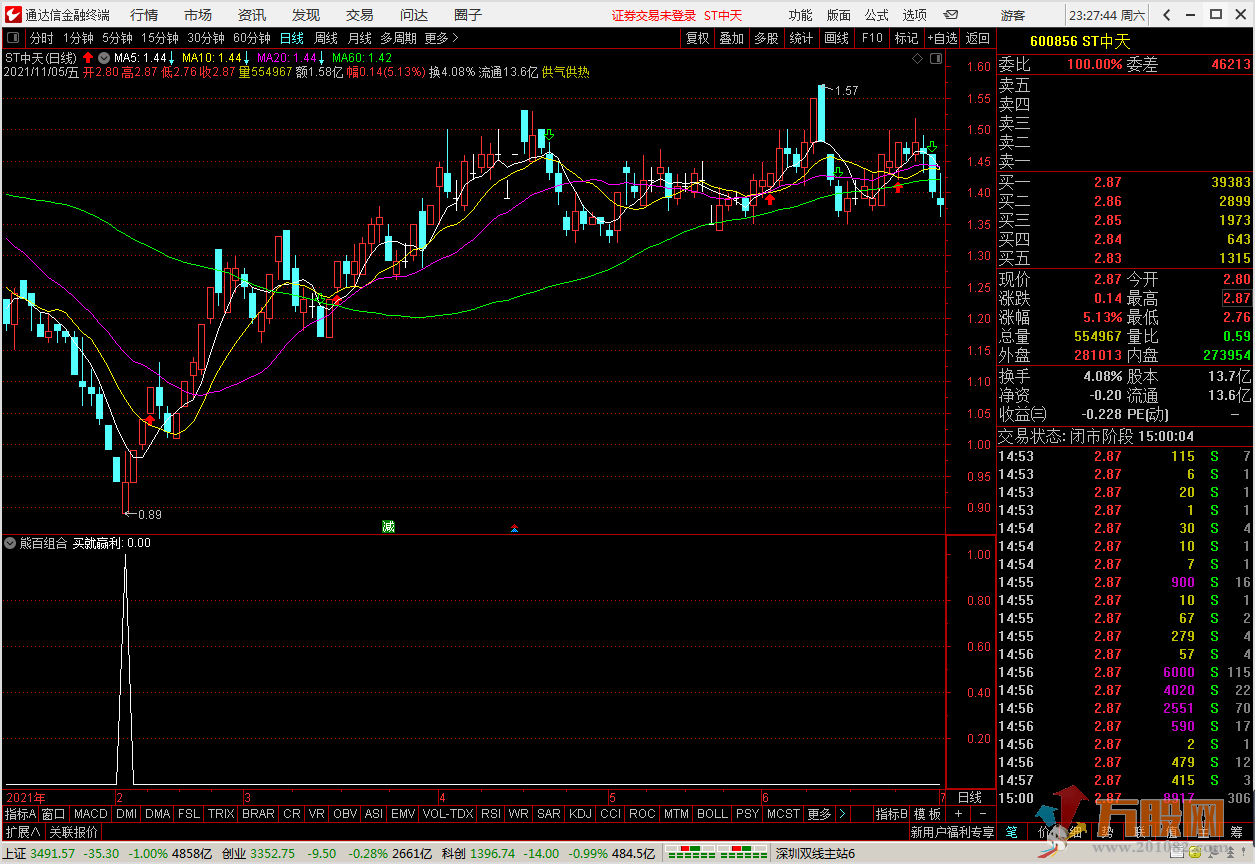Click the 复权 button

tap(697, 38)
